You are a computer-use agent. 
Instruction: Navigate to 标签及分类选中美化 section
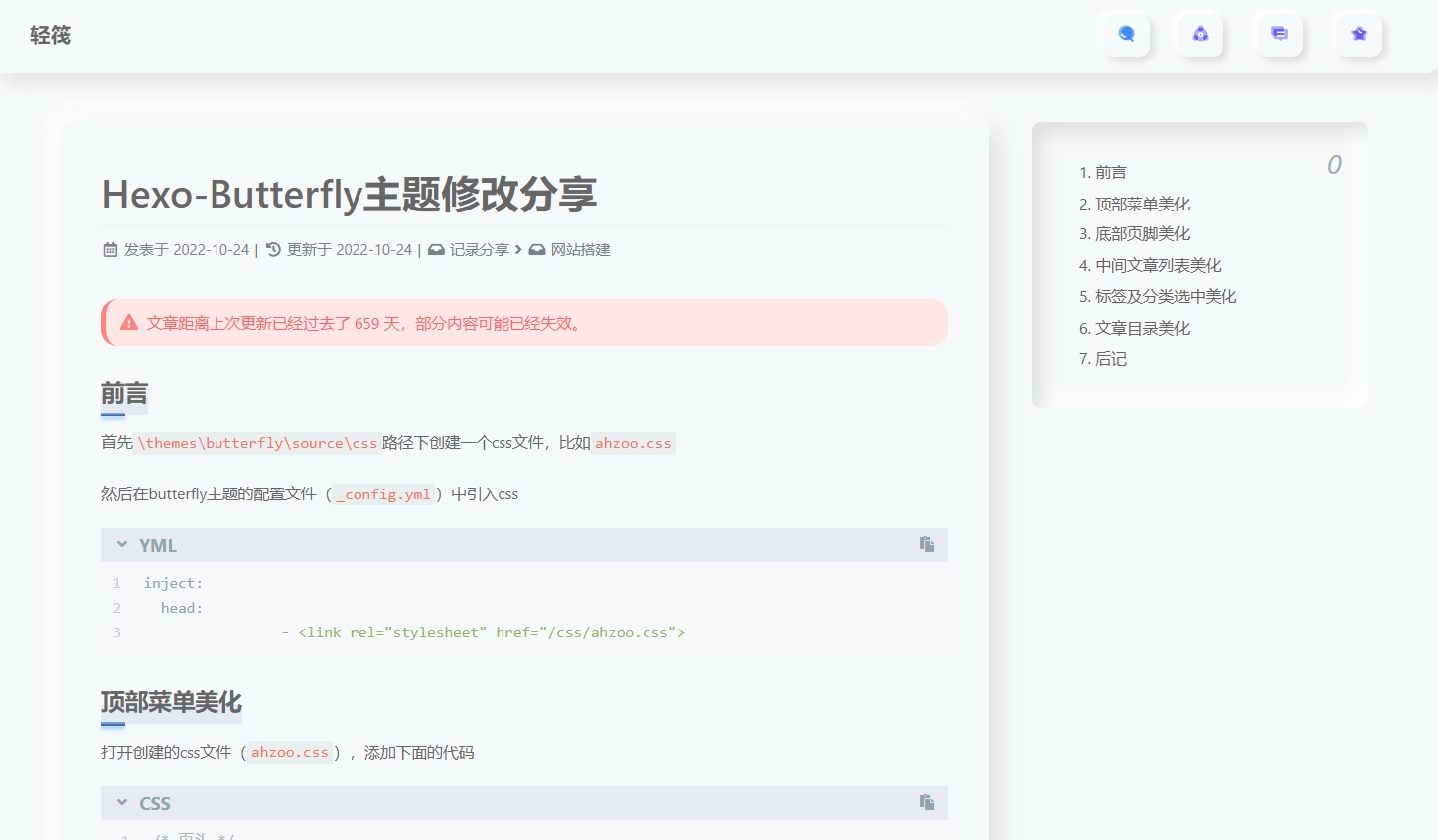1166,296
